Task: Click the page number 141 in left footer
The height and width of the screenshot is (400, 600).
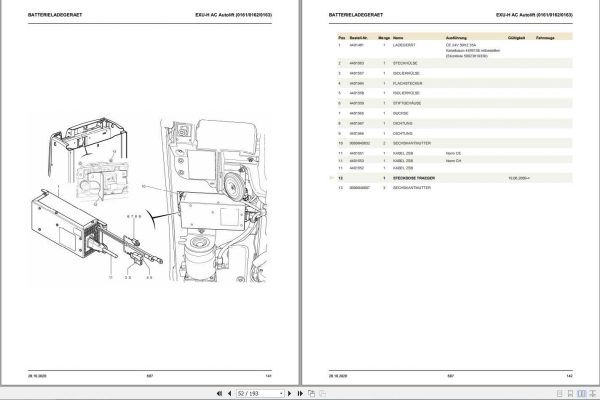Action: coord(269,376)
